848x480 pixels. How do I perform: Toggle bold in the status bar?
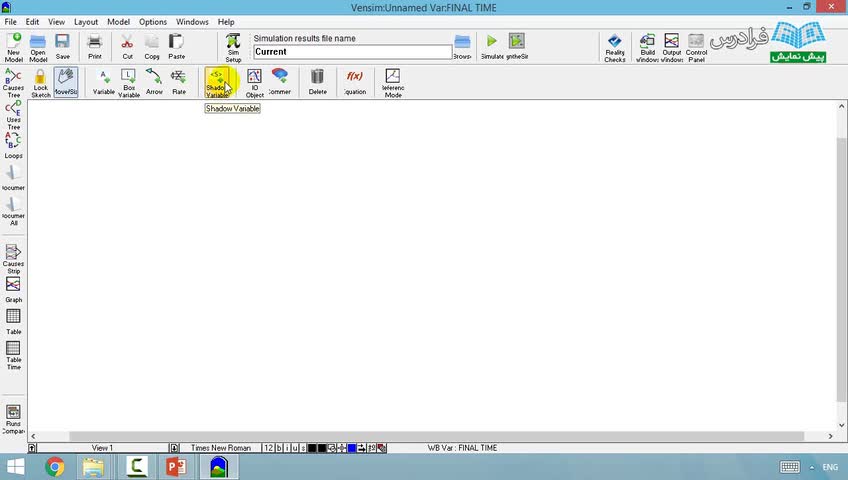[279, 448]
